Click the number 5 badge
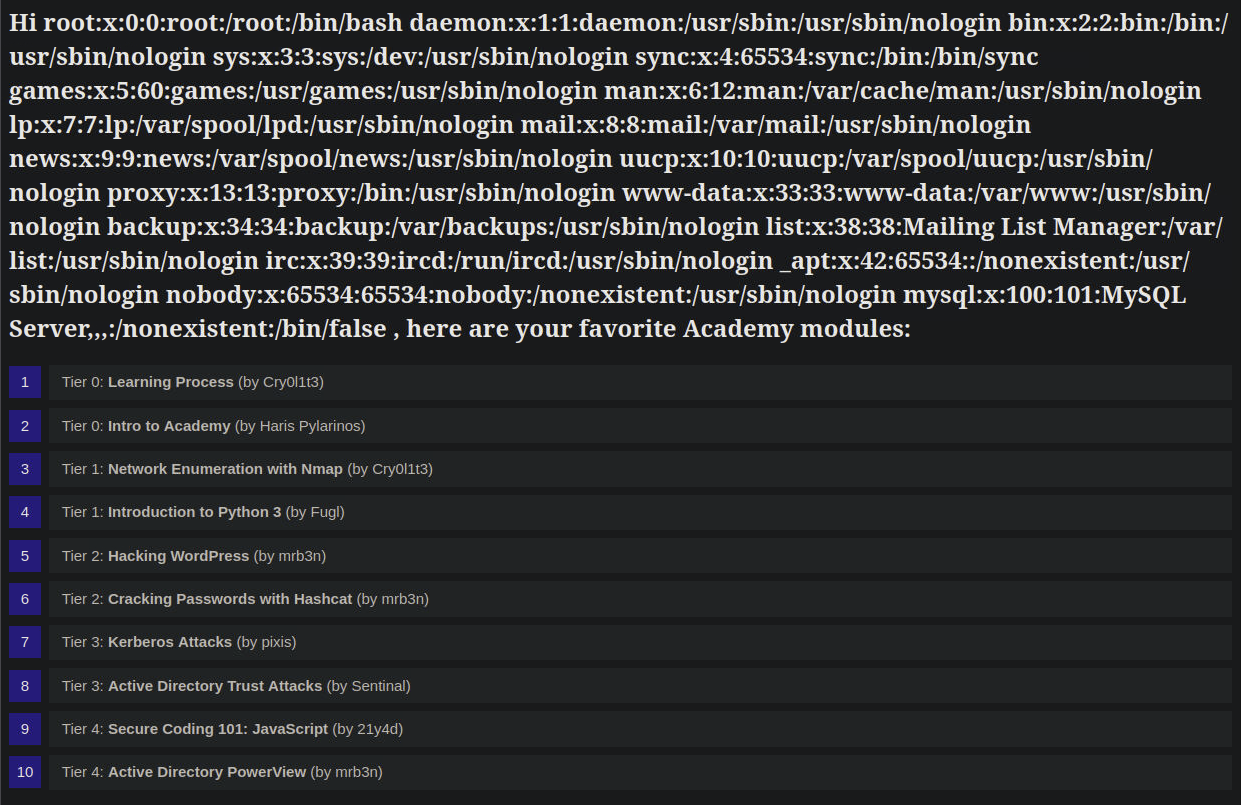Viewport: 1241px width, 805px height. click(x=25, y=556)
